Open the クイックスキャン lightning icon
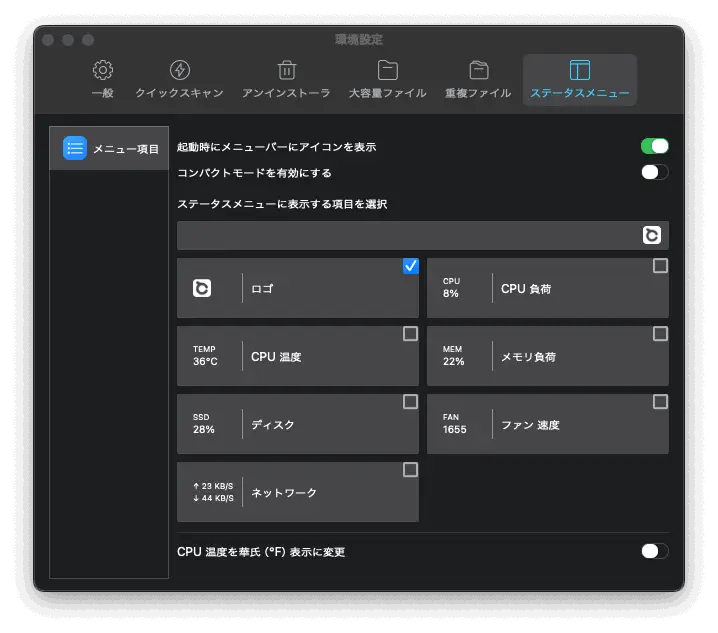The height and width of the screenshot is (633, 718). point(180,70)
